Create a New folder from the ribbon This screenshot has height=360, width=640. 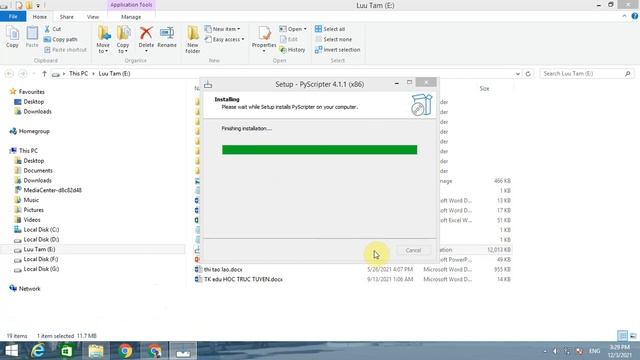[193, 40]
